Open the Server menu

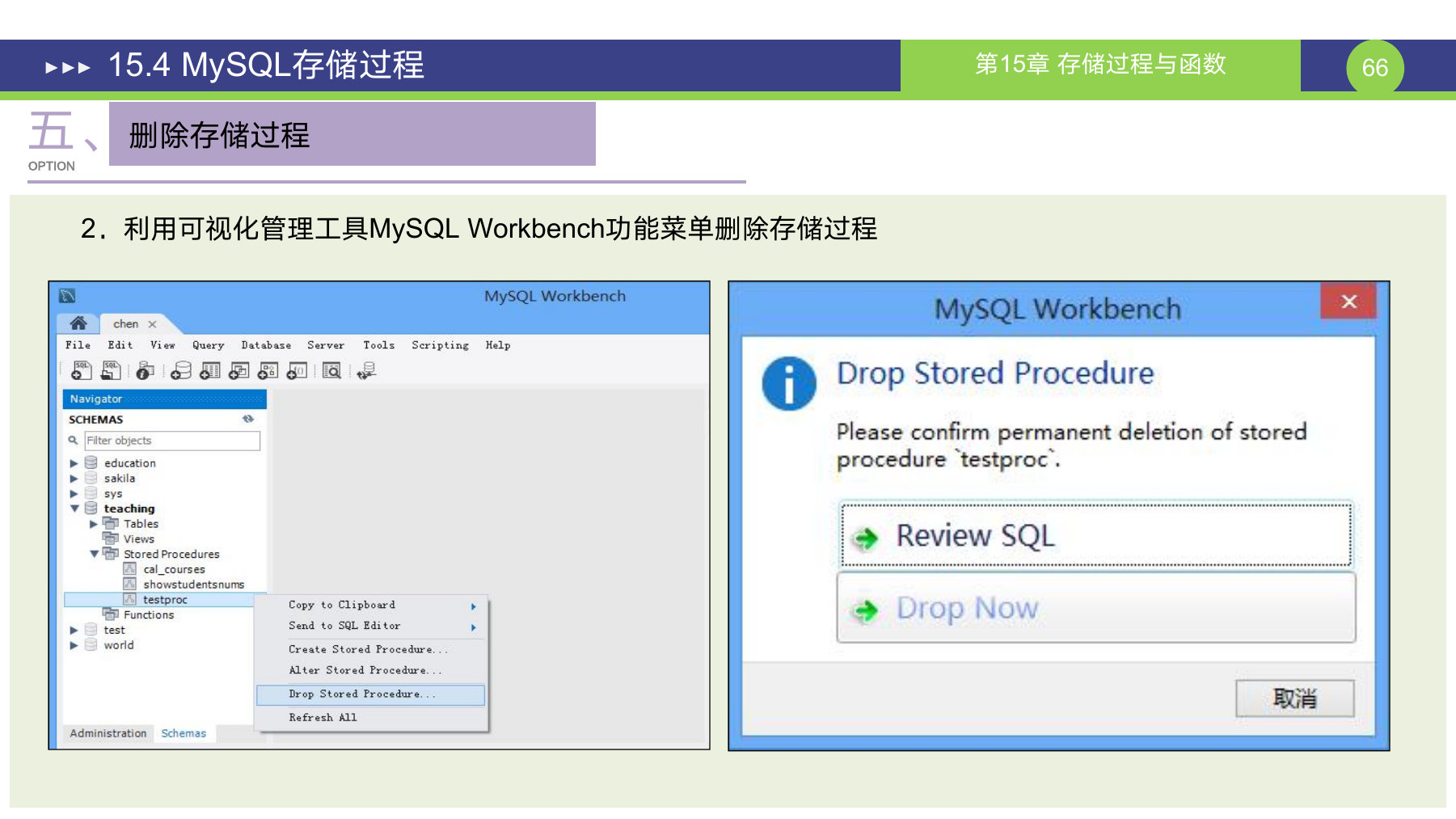[x=326, y=345]
